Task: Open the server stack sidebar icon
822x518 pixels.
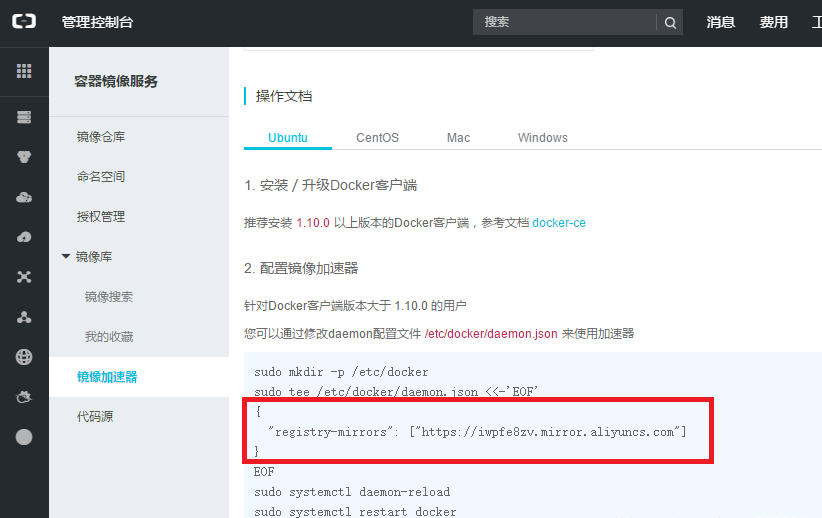Action: (x=24, y=117)
